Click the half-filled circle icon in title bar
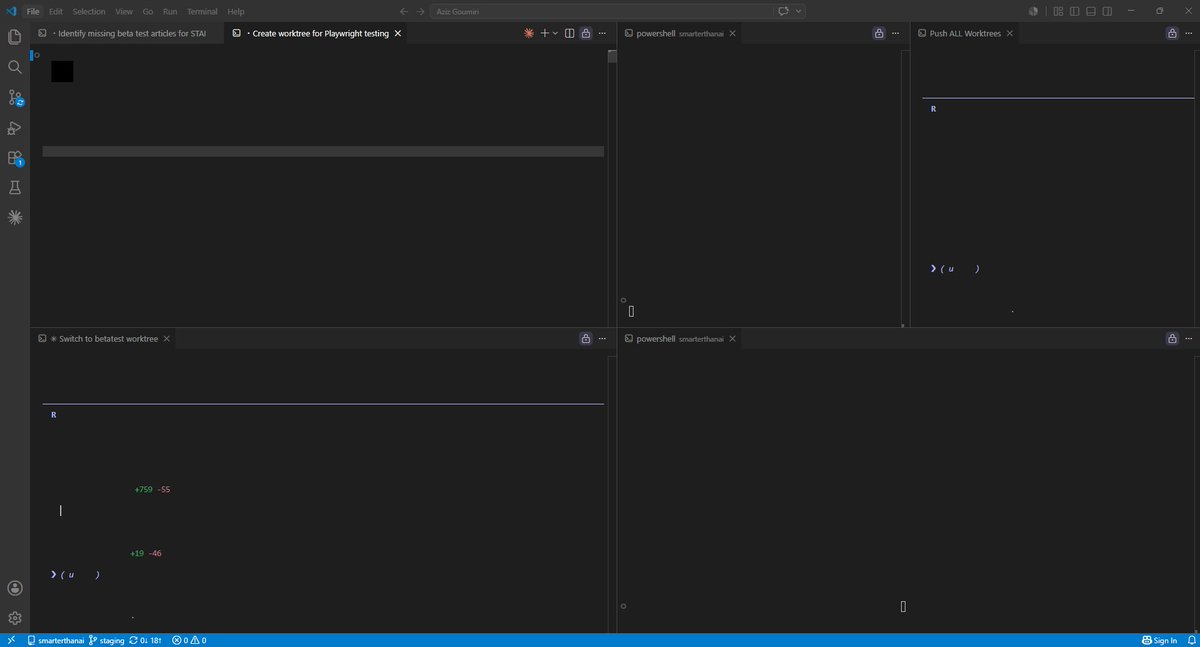Image resolution: width=1200 pixels, height=647 pixels. click(1034, 11)
